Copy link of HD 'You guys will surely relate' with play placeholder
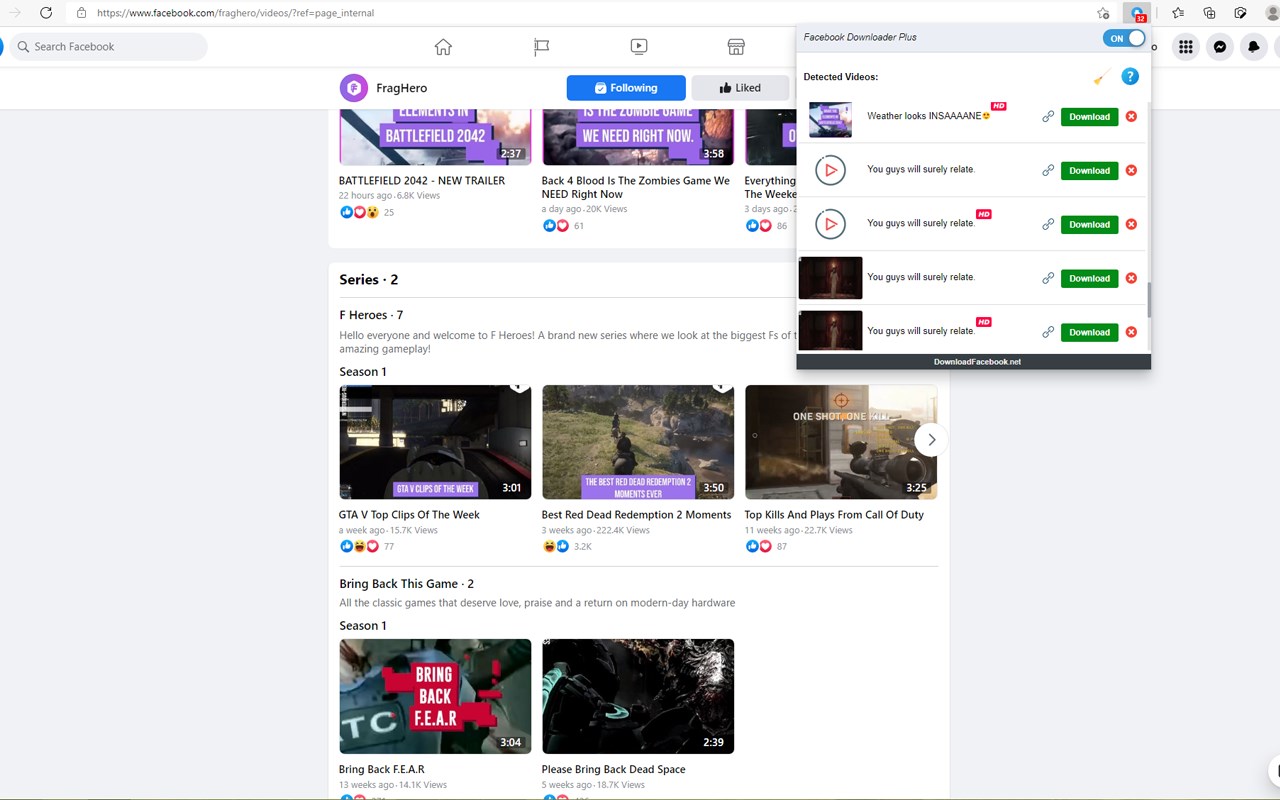This screenshot has width=1280, height=800. pyautogui.click(x=1048, y=224)
